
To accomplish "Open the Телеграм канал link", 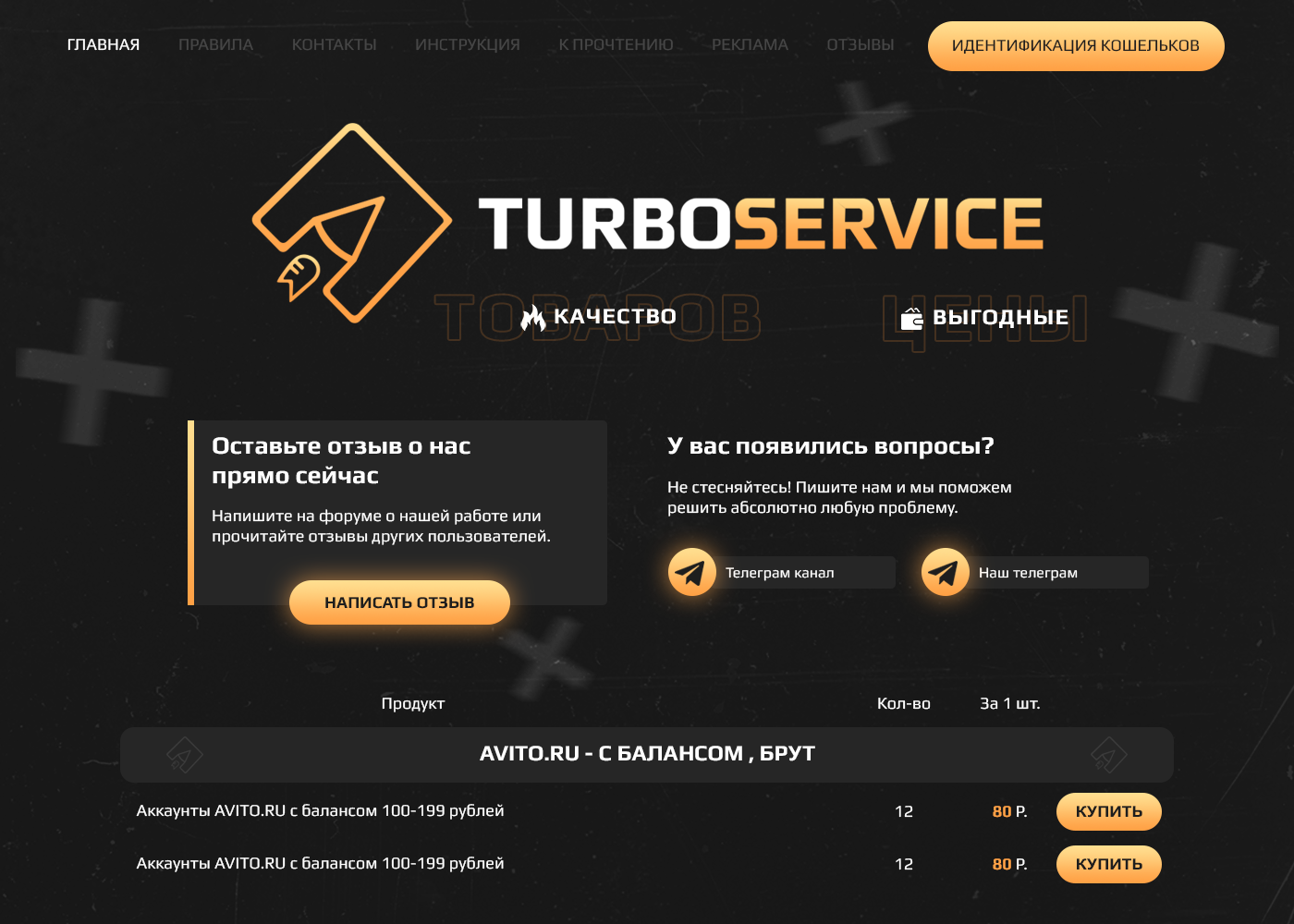I will click(780, 573).
